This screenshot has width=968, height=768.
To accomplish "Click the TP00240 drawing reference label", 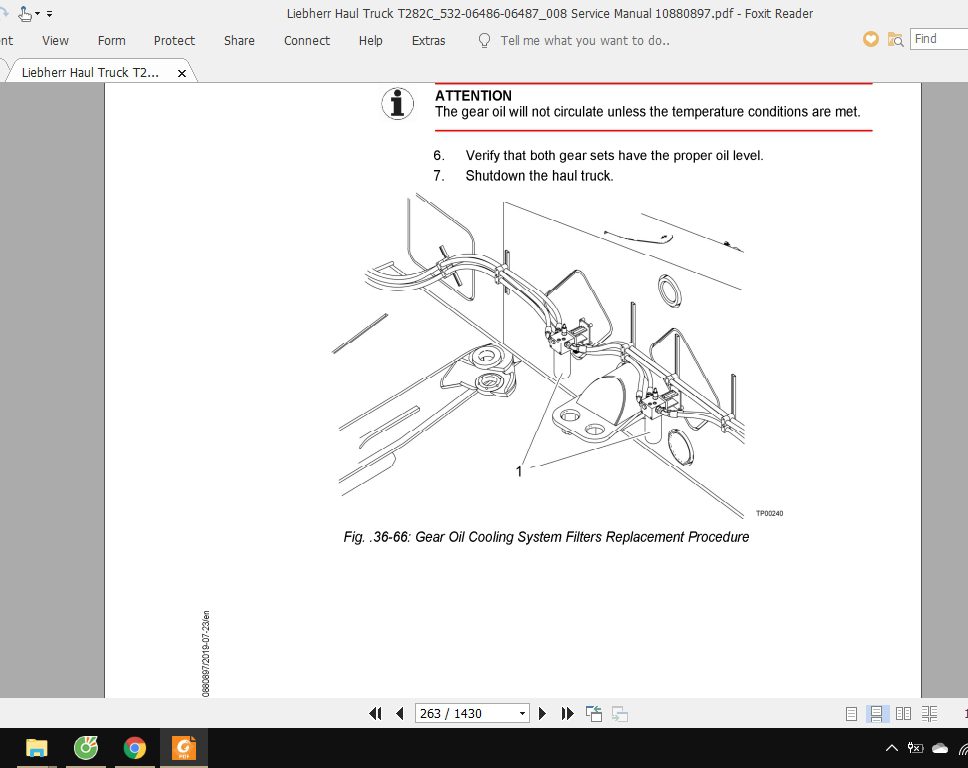I will pos(769,514).
